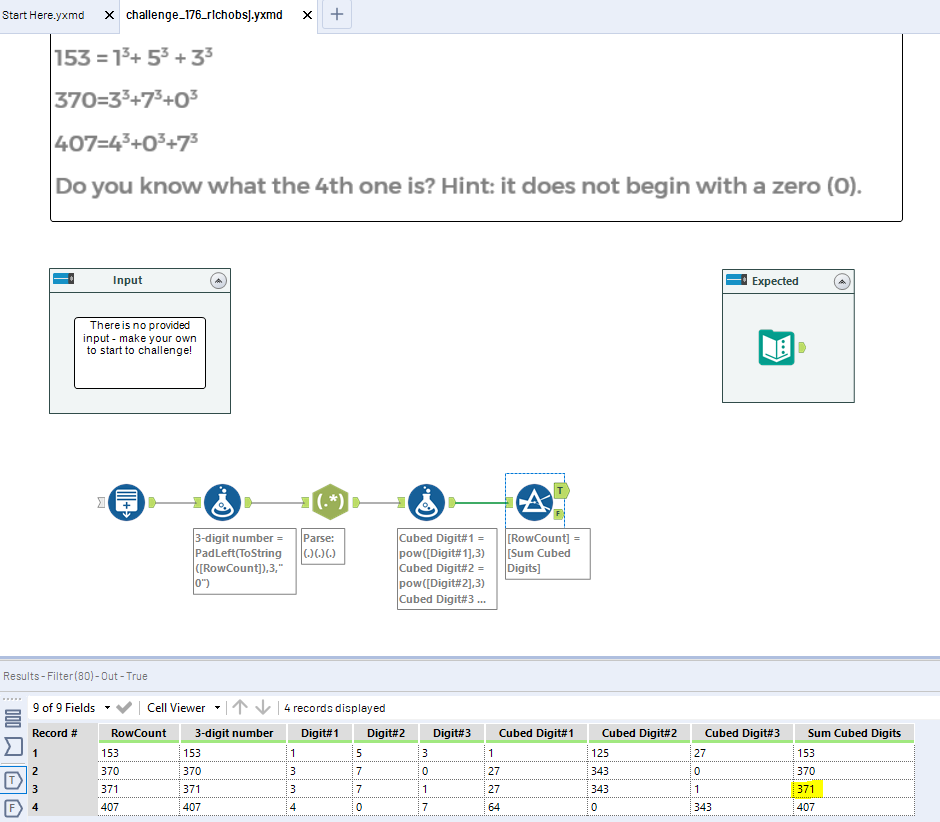Click the Sum Cubed Digits column header
This screenshot has width=940, height=822.
(x=854, y=733)
